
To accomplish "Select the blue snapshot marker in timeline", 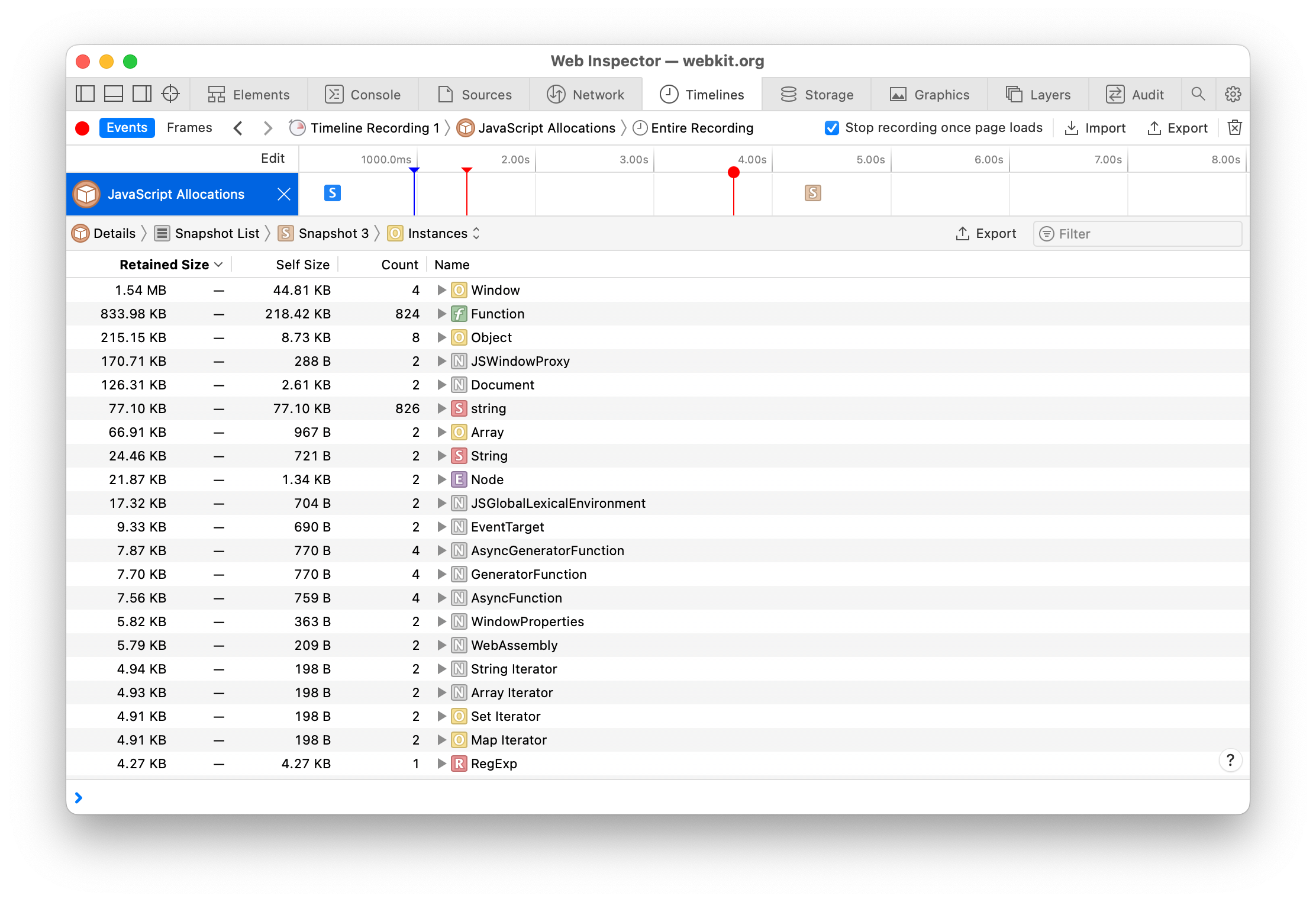I will pos(333,193).
